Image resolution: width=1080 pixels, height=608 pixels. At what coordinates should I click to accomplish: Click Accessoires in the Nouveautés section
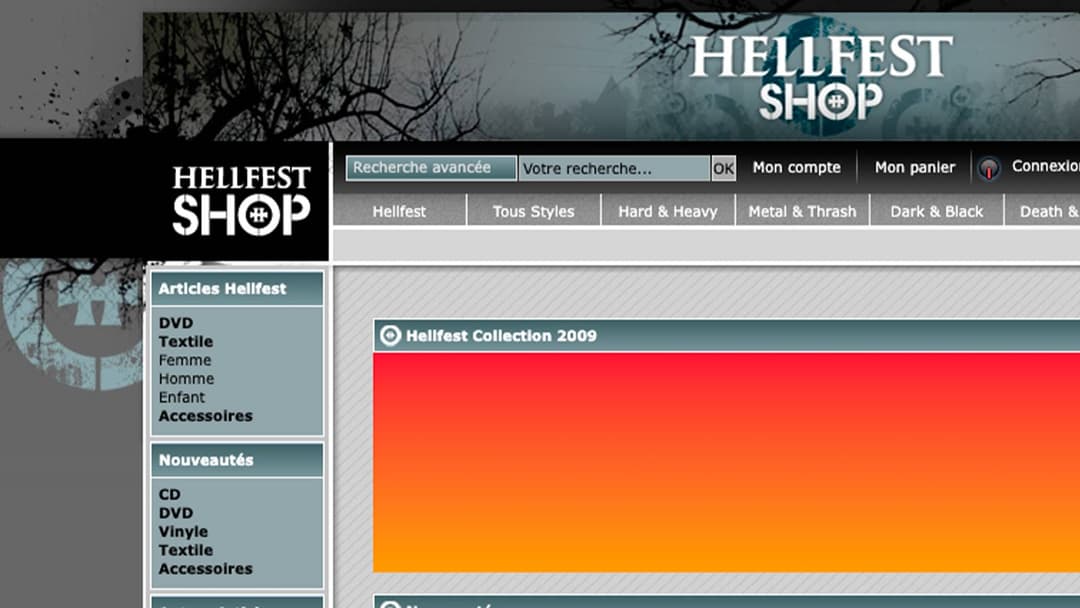[x=205, y=569]
